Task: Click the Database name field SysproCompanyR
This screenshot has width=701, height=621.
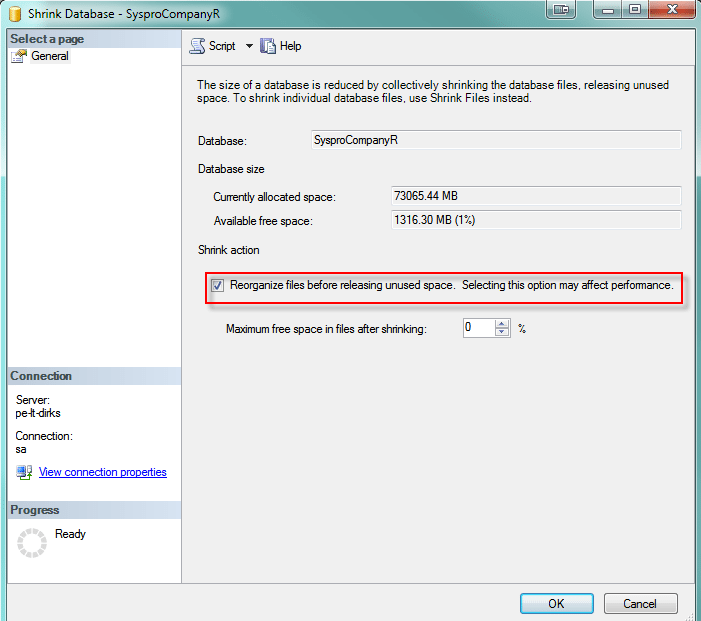Action: tap(496, 140)
